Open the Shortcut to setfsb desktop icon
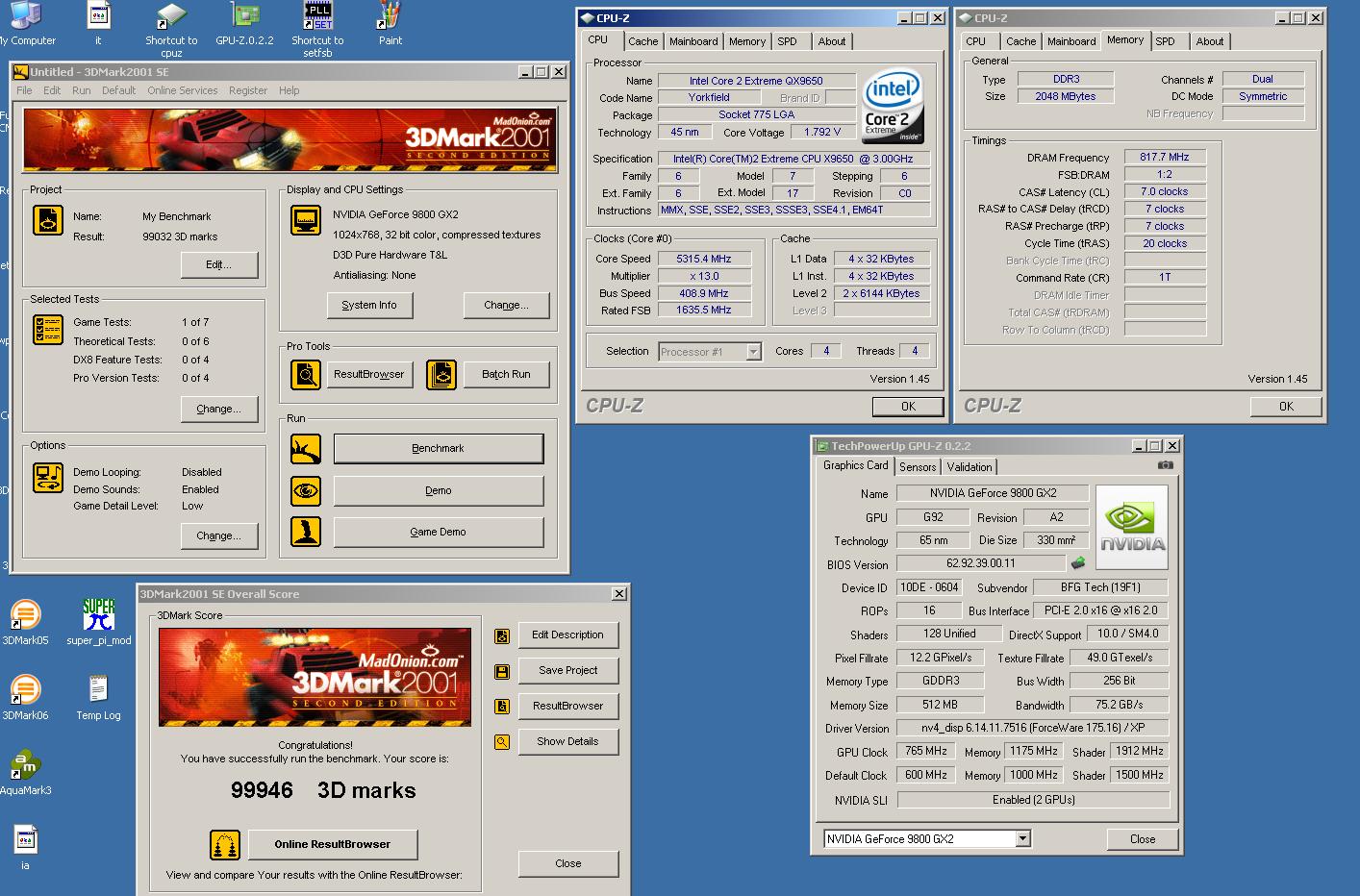1360x896 pixels. click(317, 29)
